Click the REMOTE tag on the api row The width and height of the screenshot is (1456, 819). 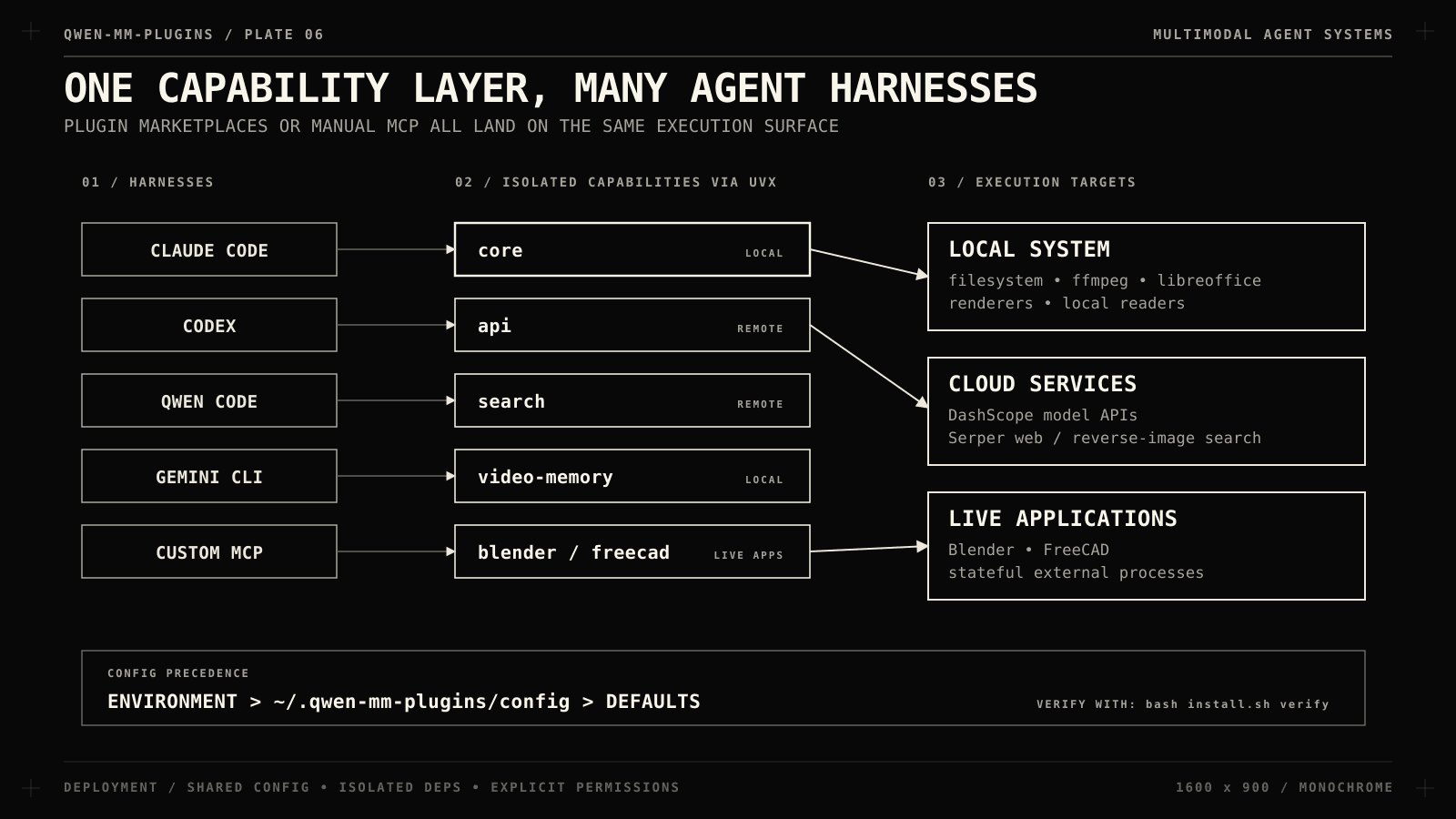tap(760, 329)
